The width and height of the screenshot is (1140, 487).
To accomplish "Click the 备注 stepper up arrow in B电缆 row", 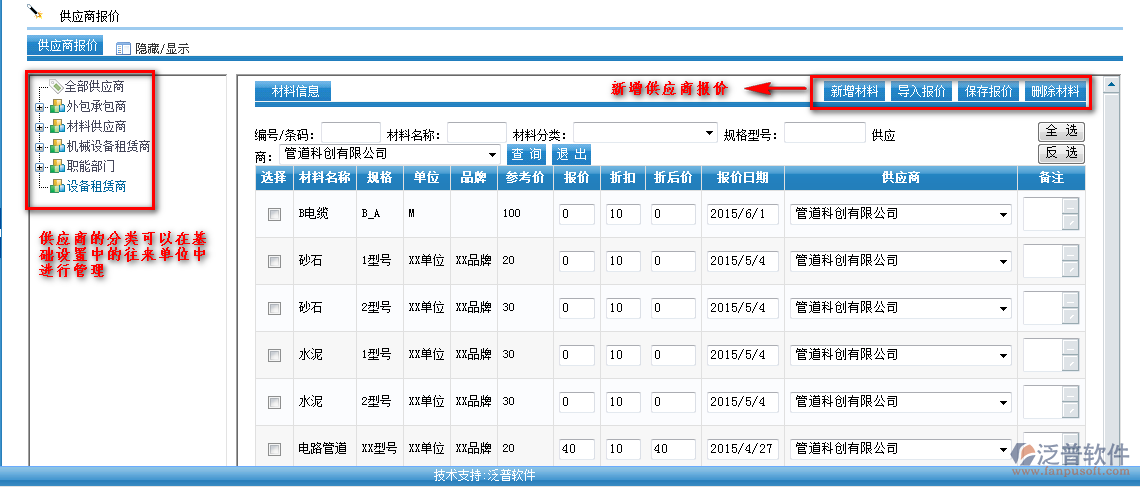I will point(1070,207).
